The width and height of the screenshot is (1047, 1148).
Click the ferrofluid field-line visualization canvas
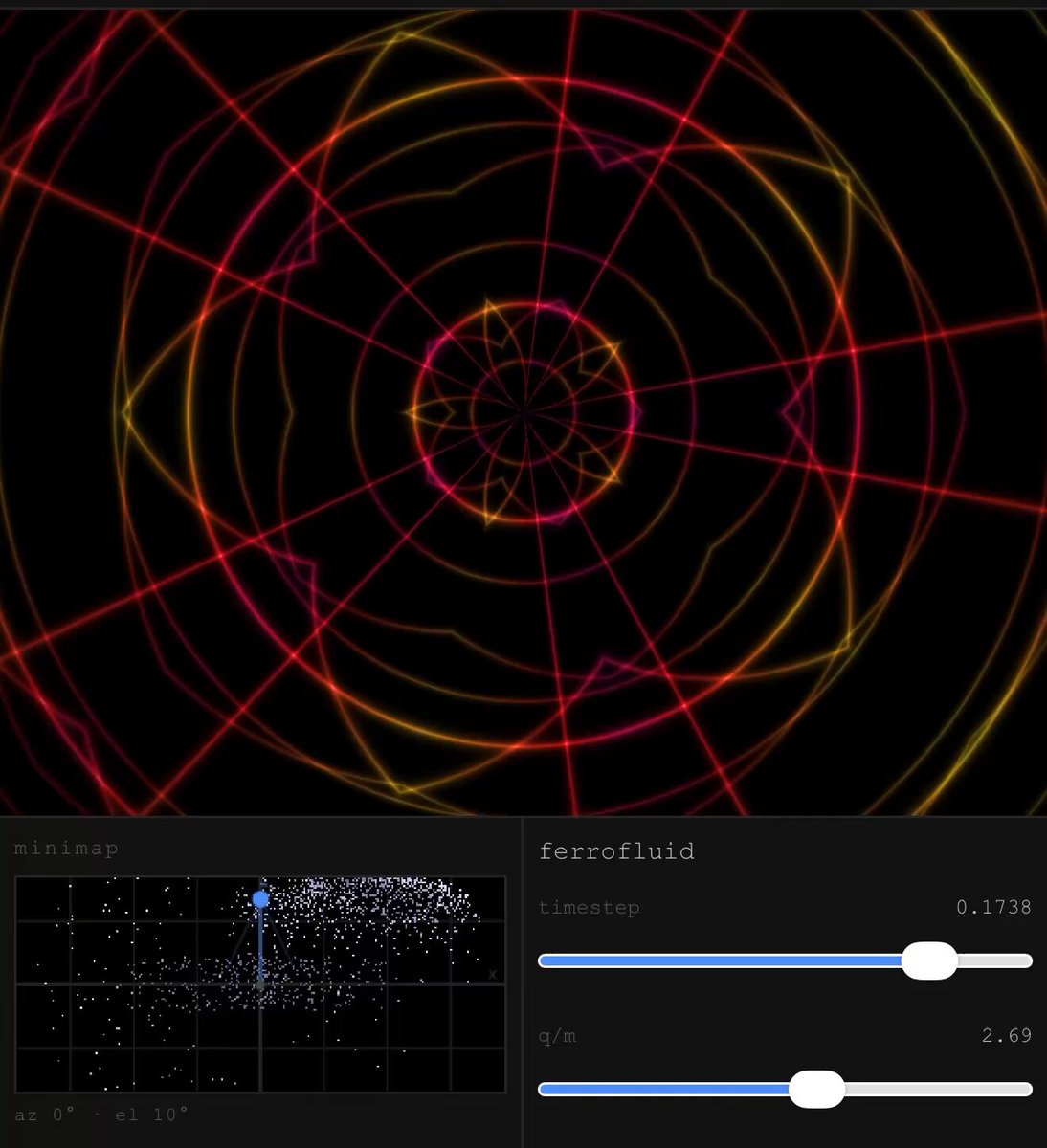click(523, 412)
